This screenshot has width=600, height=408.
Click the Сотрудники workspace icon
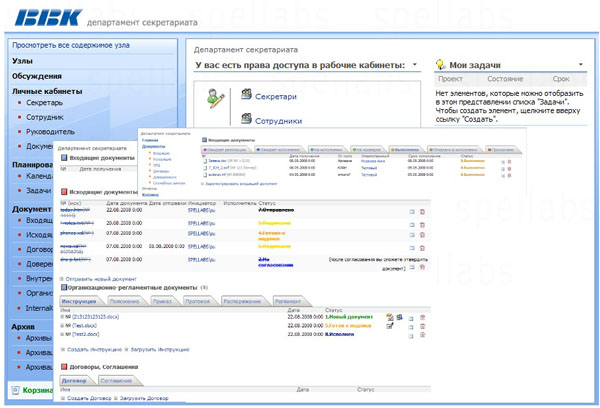coord(246,118)
